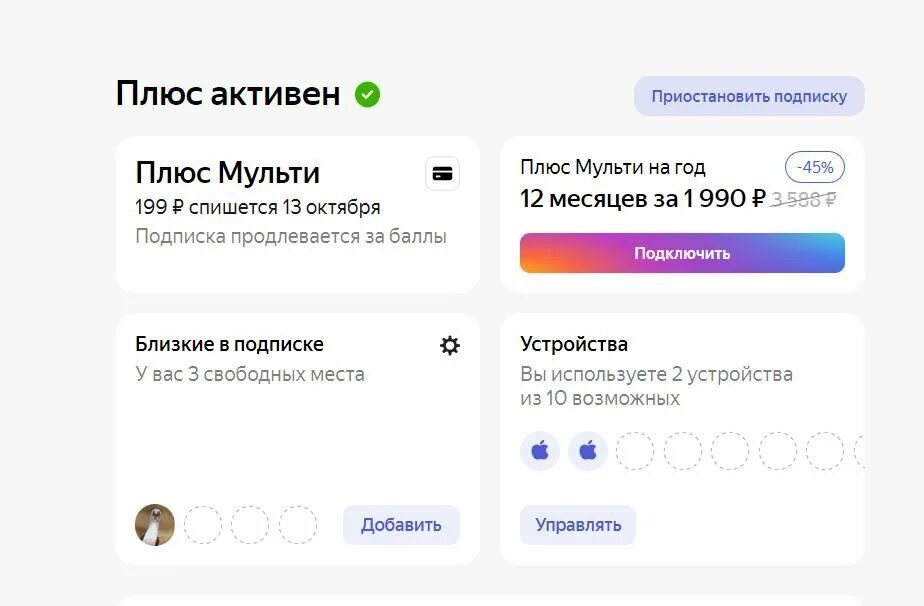Select the first Apple device icon
Screen dimensions: 924x606
(x=540, y=451)
